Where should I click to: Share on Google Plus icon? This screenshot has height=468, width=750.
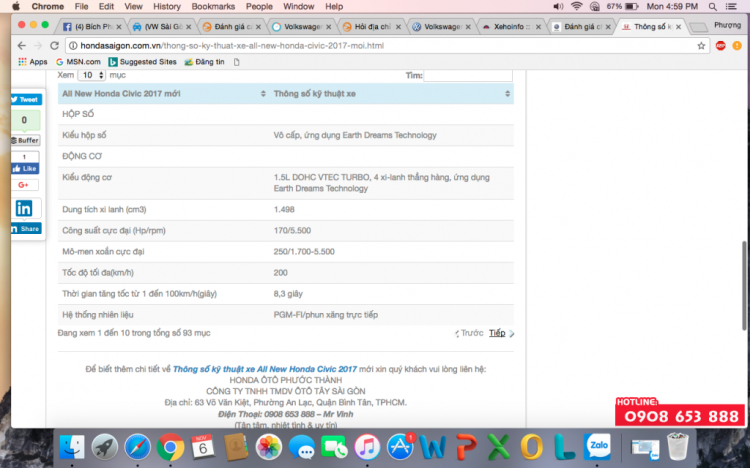pyautogui.click(x=24, y=185)
